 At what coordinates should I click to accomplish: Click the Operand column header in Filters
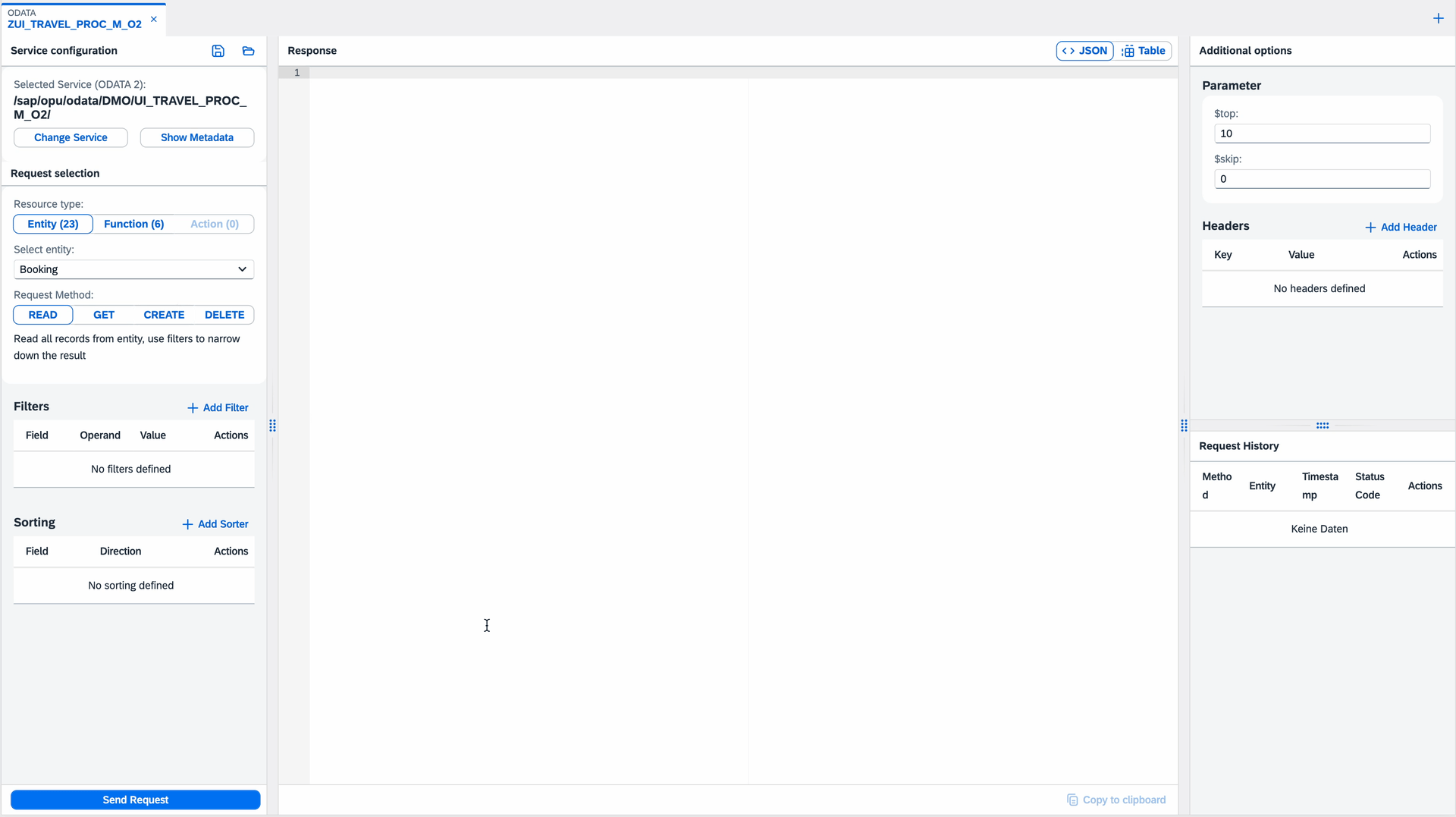click(x=100, y=435)
